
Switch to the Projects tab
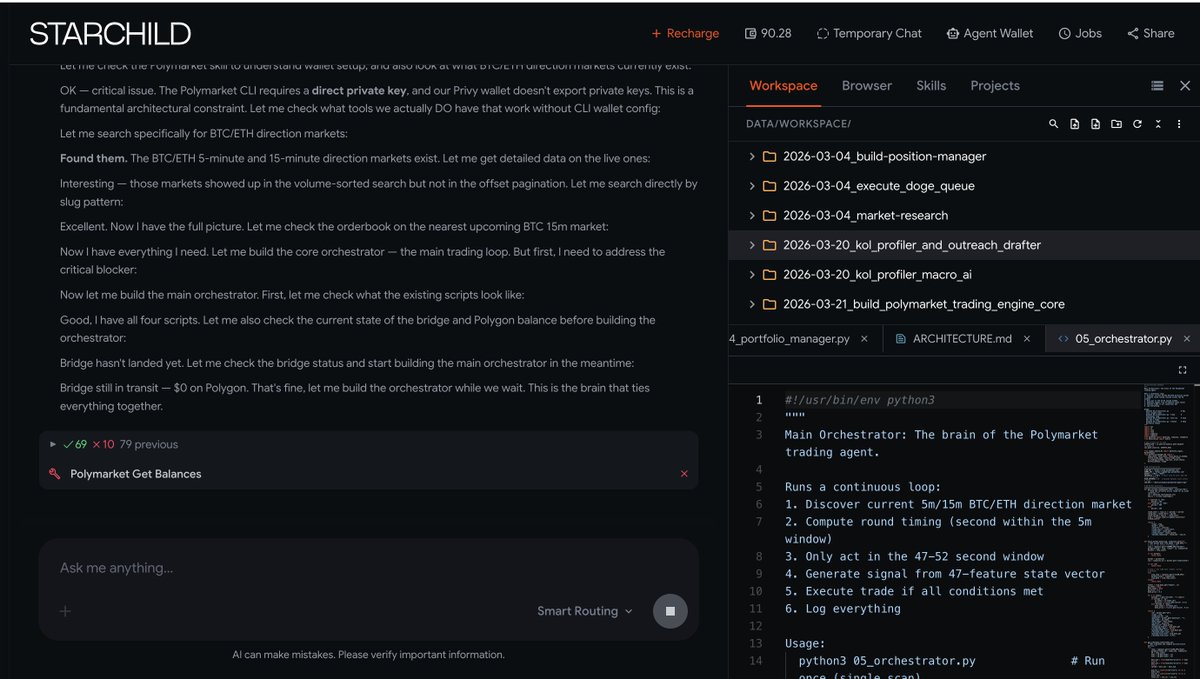(995, 86)
